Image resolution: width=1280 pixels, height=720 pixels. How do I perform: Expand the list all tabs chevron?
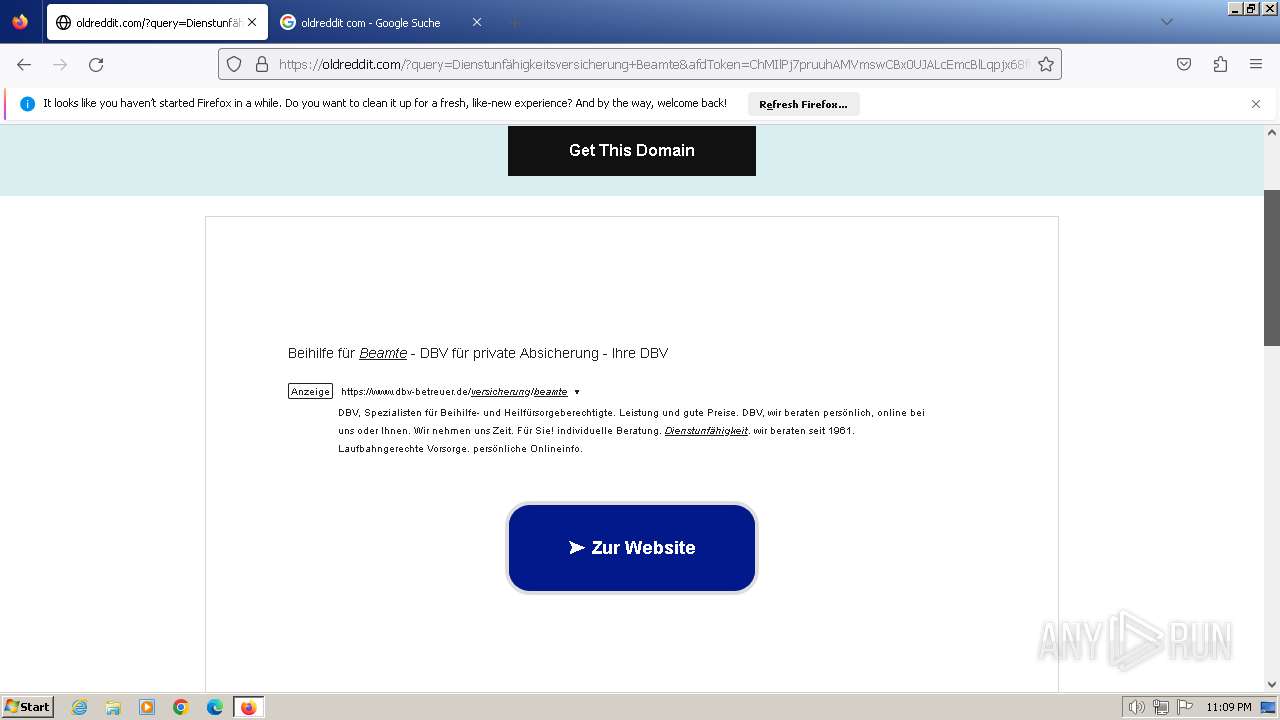click(1166, 22)
